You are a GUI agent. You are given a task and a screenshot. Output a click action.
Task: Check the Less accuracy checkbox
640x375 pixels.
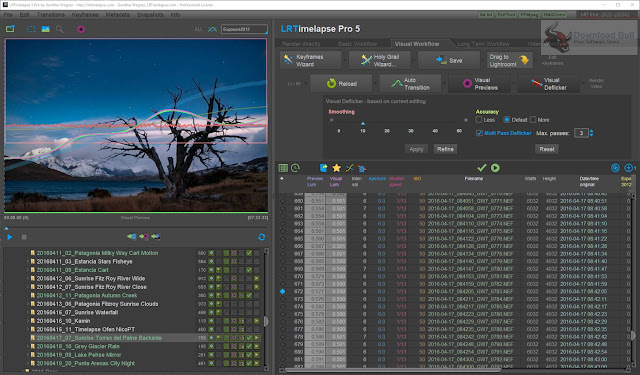pyautogui.click(x=479, y=120)
